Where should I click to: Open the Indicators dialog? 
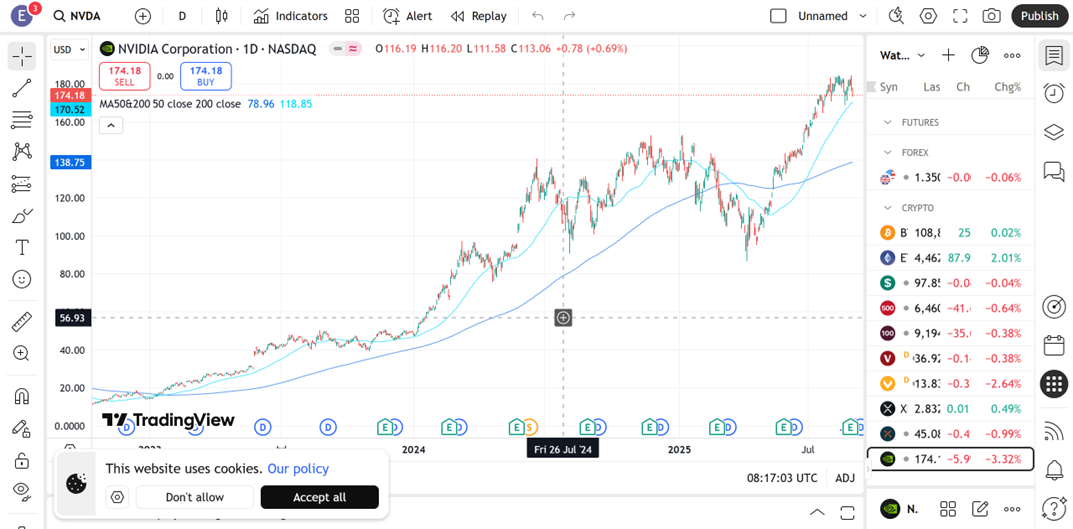pyautogui.click(x=290, y=16)
